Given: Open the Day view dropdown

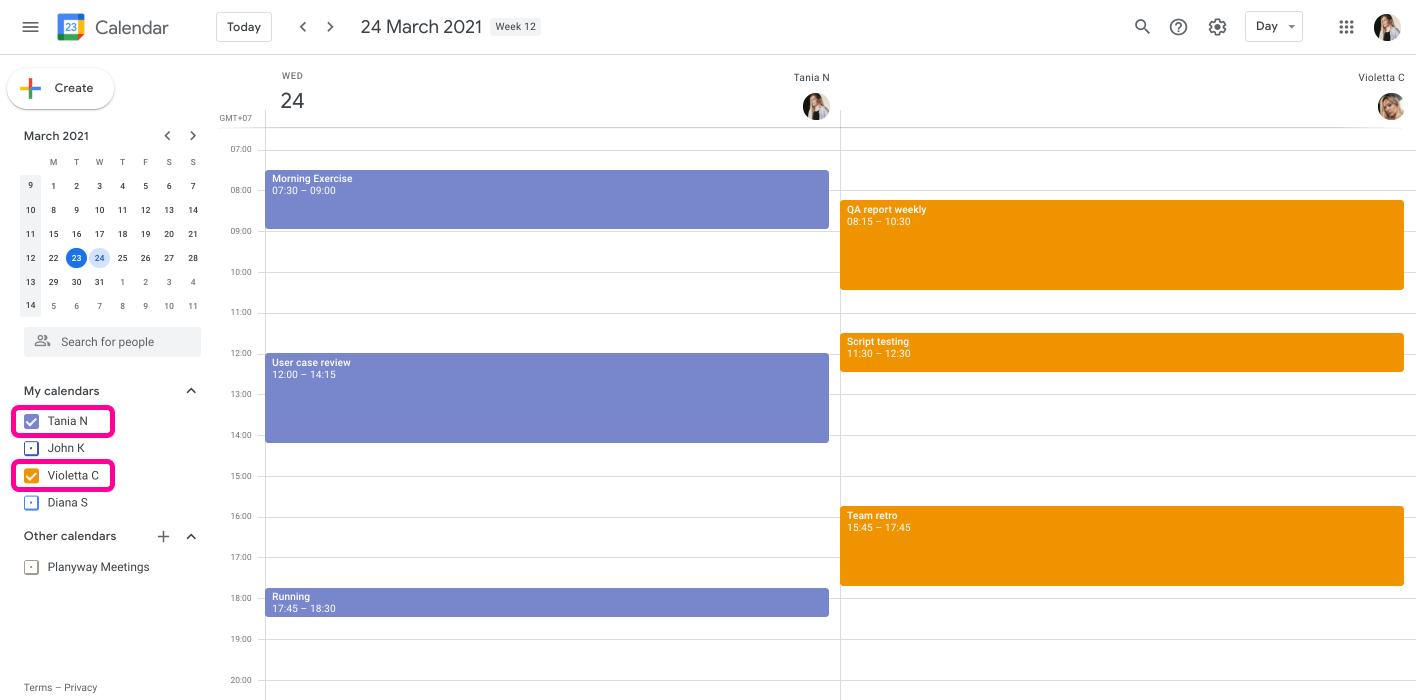Looking at the screenshot, I should (x=1273, y=27).
